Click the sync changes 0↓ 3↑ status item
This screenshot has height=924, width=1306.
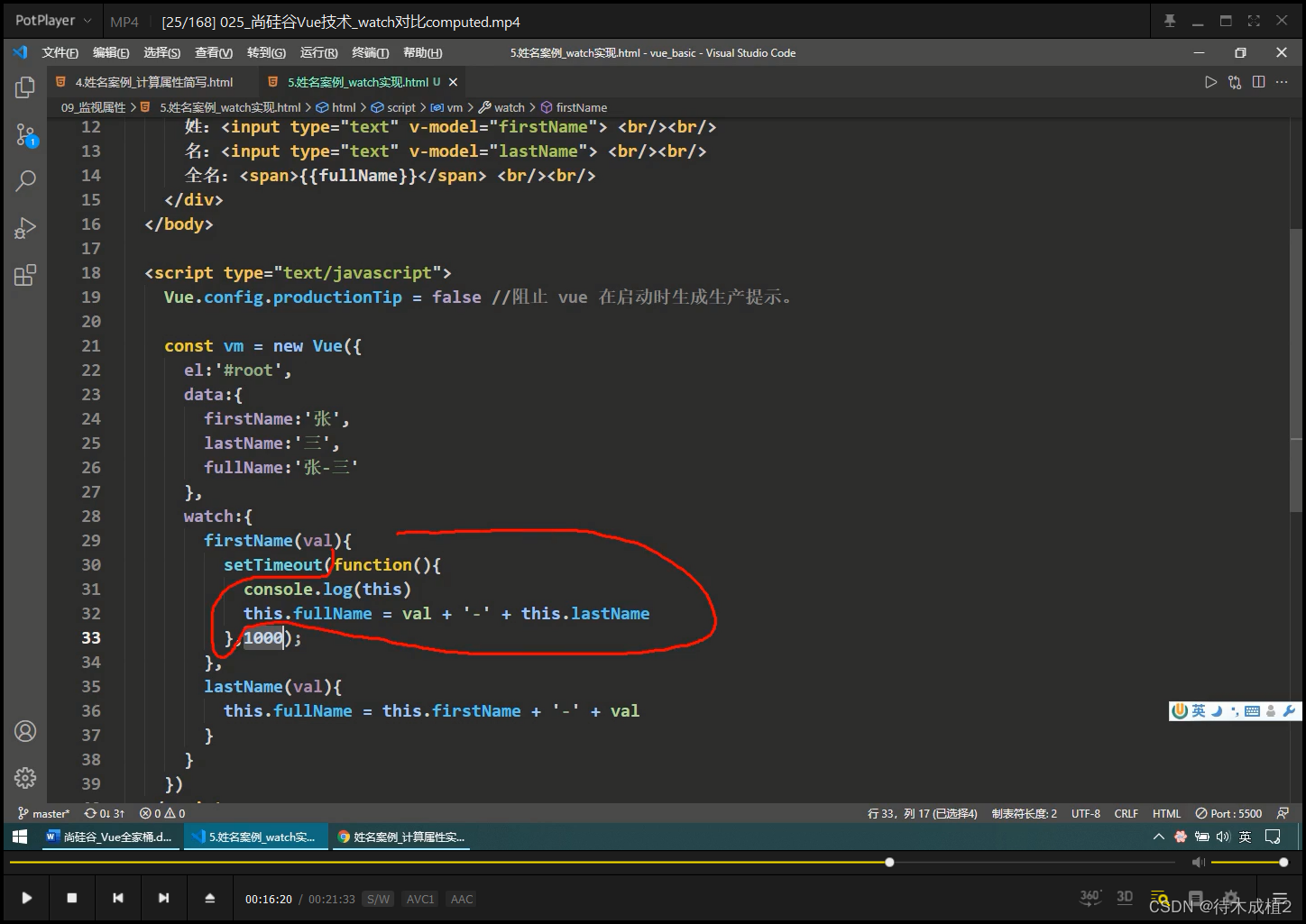click(x=105, y=813)
